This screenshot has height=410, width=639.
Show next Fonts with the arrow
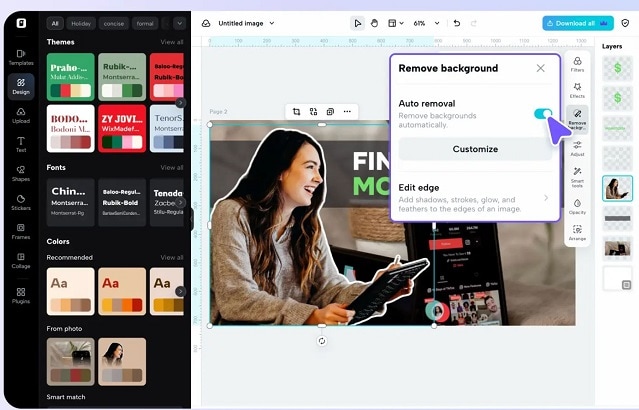[x=180, y=202]
